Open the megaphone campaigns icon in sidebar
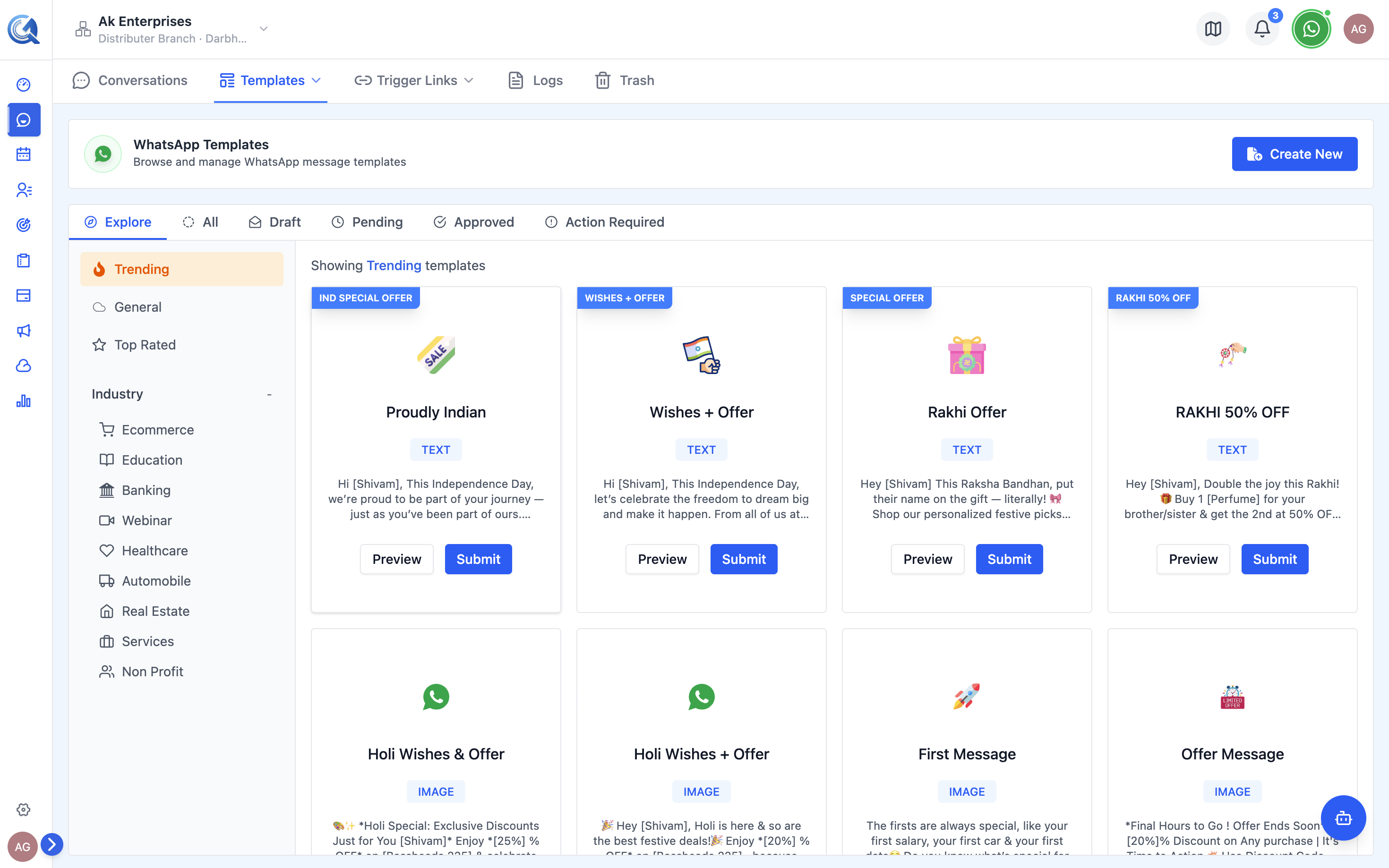This screenshot has height=868, width=1389. [24, 331]
